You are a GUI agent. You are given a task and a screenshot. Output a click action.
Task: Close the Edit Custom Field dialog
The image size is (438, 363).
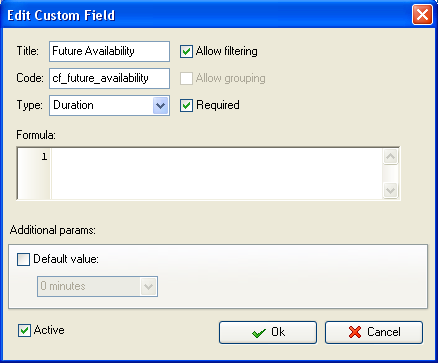tap(422, 15)
